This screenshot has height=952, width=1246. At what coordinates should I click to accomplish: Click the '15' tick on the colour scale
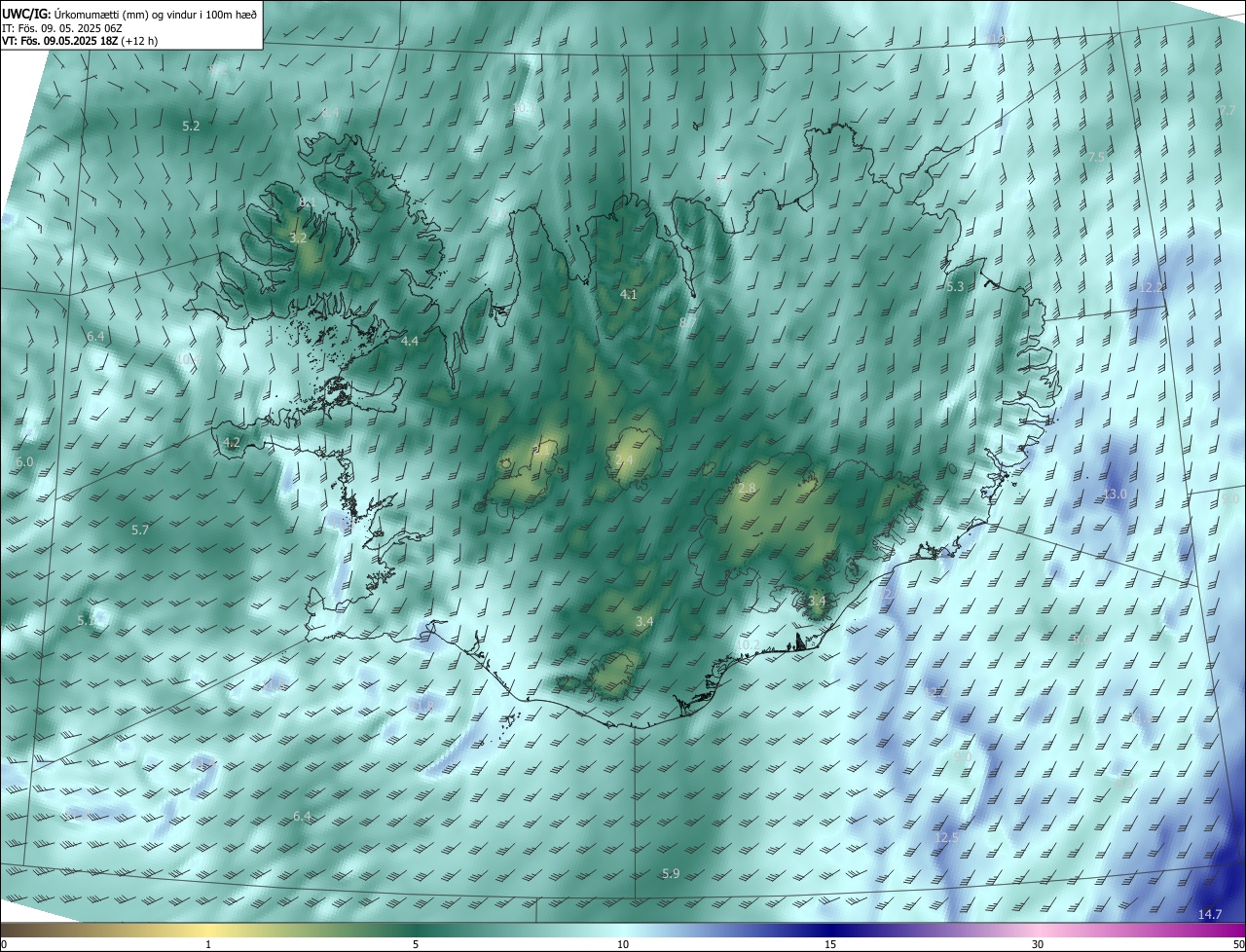pyautogui.click(x=830, y=944)
